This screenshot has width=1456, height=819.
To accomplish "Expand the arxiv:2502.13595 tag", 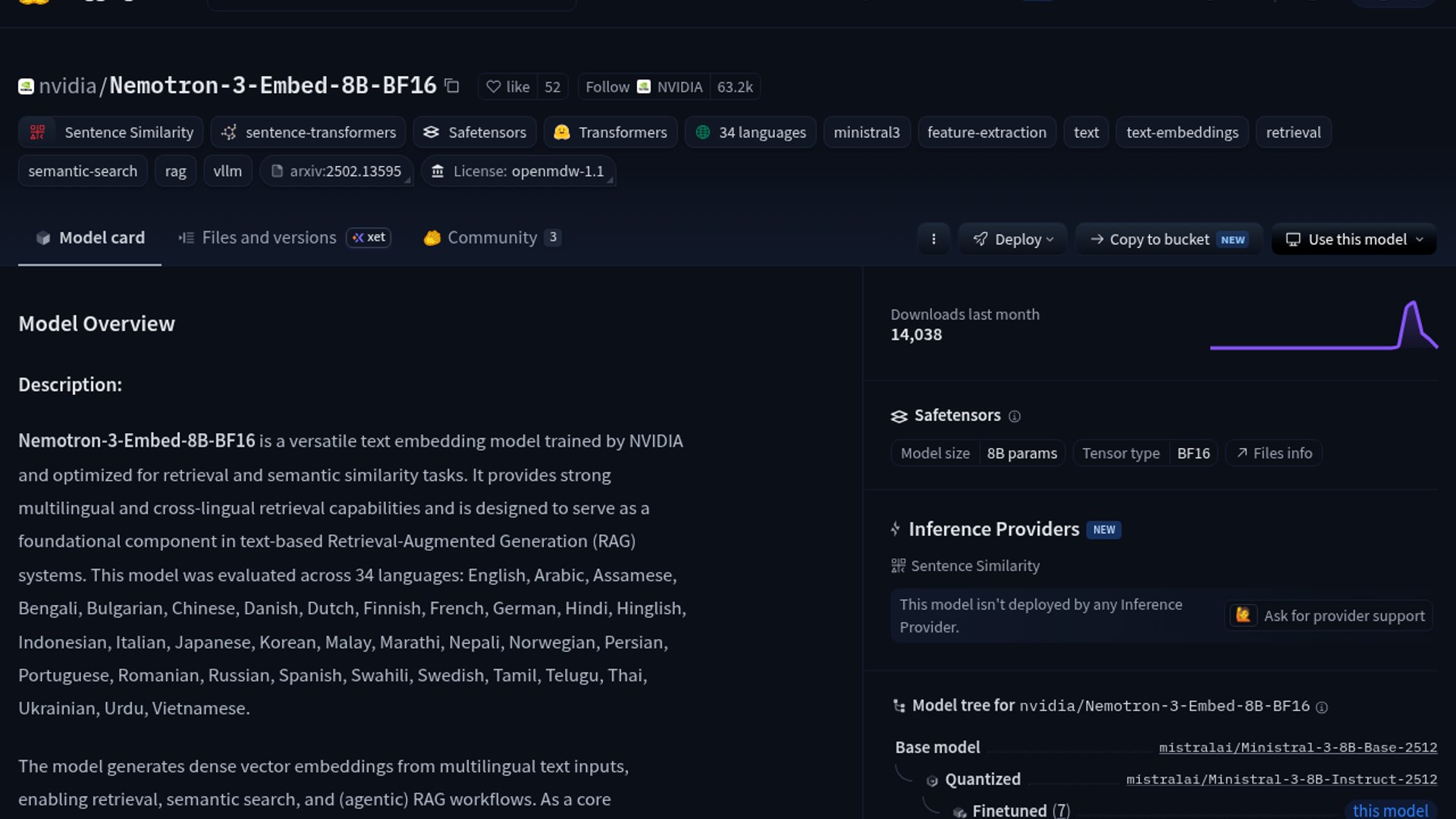I will [x=336, y=171].
